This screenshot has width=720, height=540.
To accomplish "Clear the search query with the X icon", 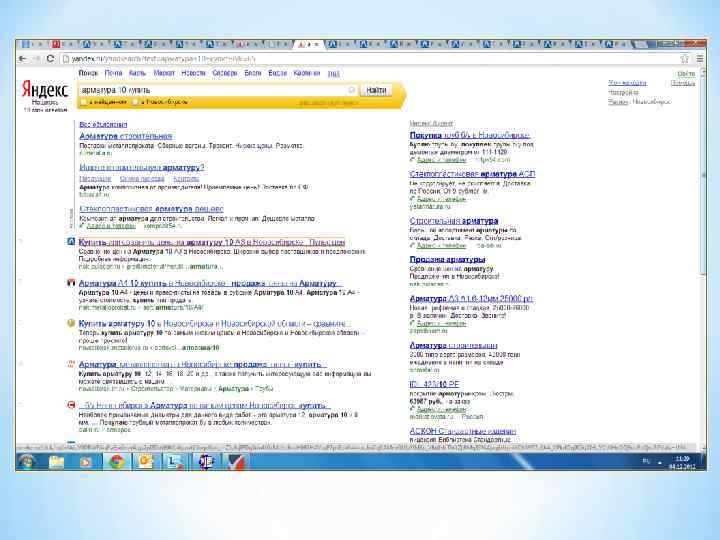I will tap(352, 90).
